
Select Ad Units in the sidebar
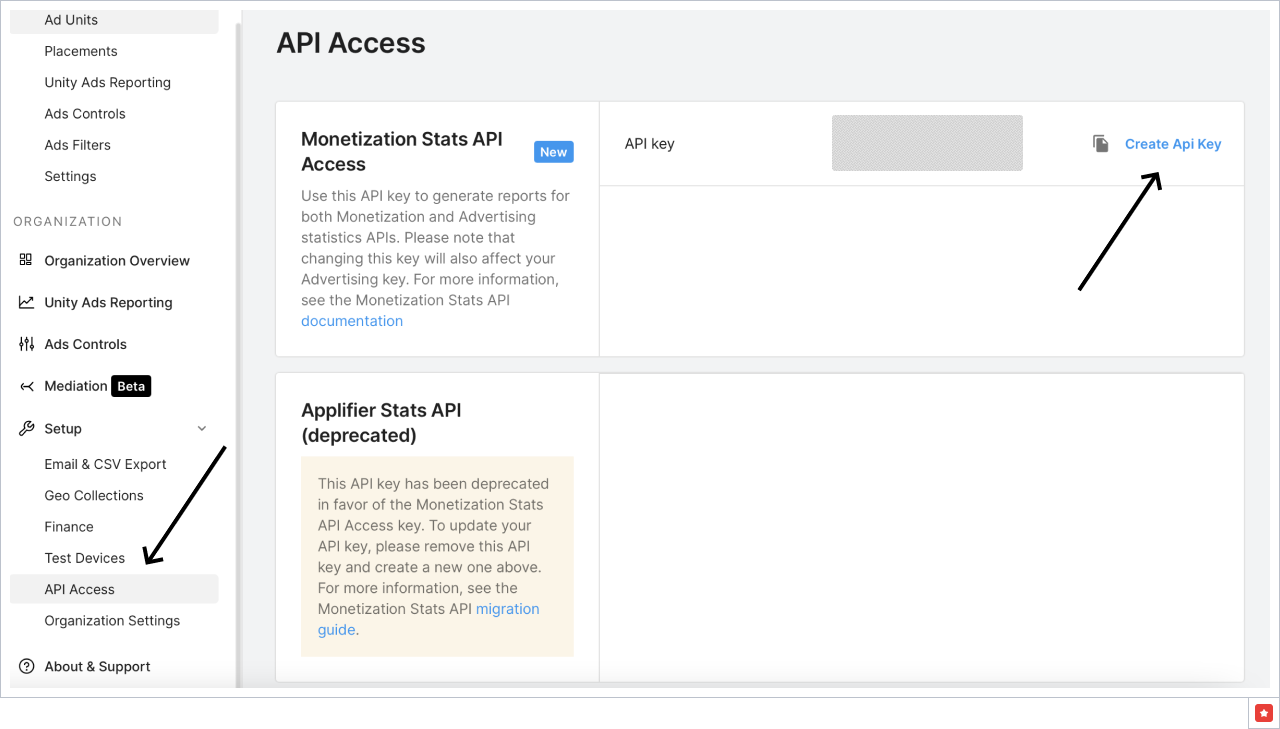point(70,19)
